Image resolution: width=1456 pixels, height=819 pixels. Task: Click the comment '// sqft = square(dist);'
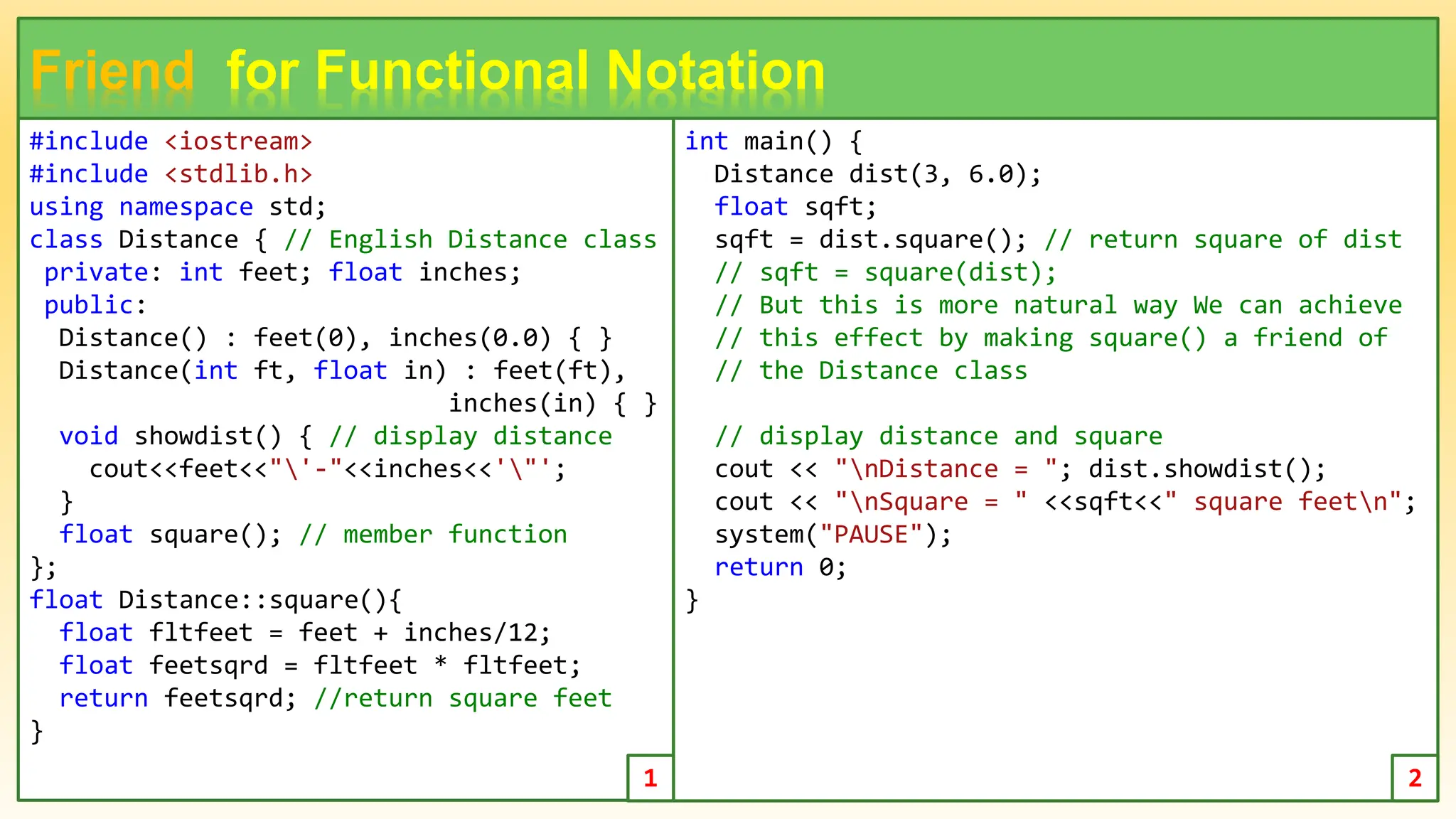[886, 272]
